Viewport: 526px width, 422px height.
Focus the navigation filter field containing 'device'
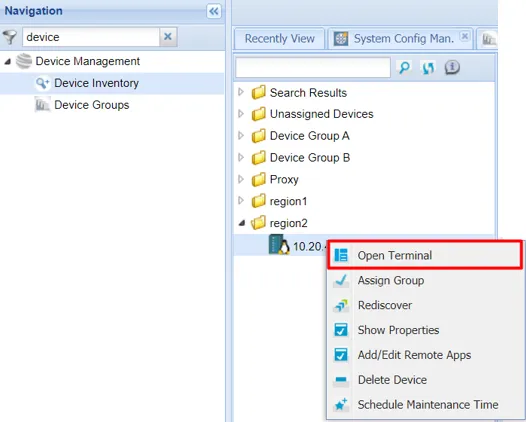[91, 37]
